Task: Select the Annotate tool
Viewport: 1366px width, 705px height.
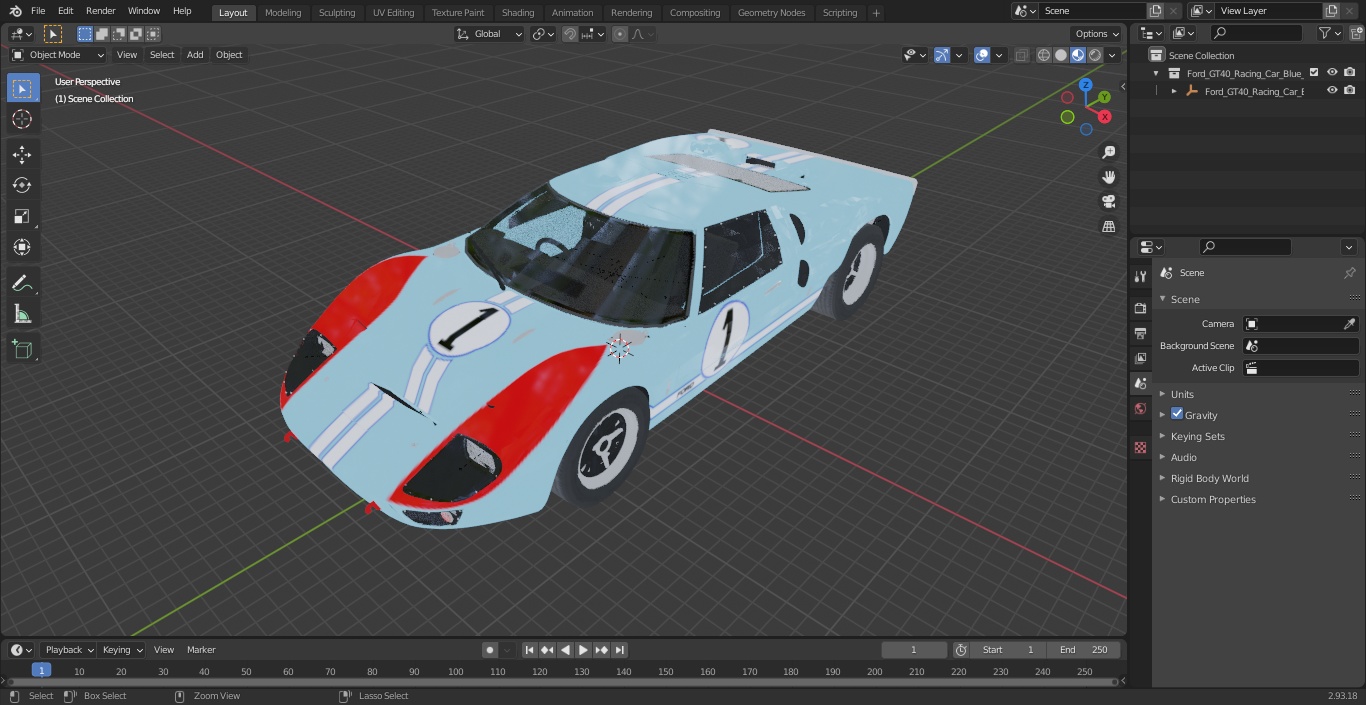Action: point(22,283)
